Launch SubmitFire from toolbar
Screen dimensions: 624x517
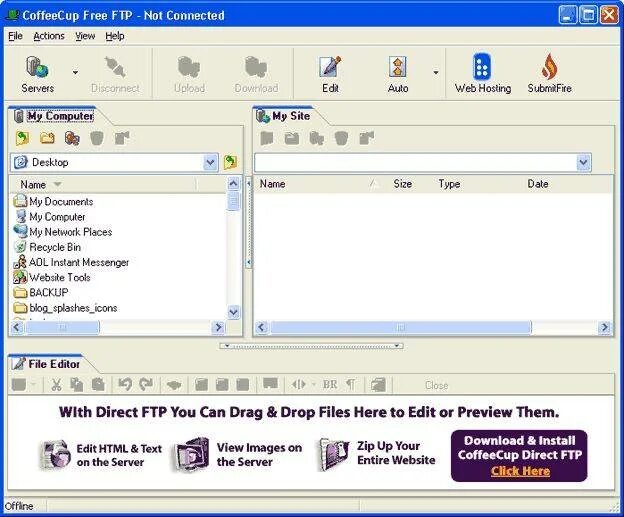550,74
